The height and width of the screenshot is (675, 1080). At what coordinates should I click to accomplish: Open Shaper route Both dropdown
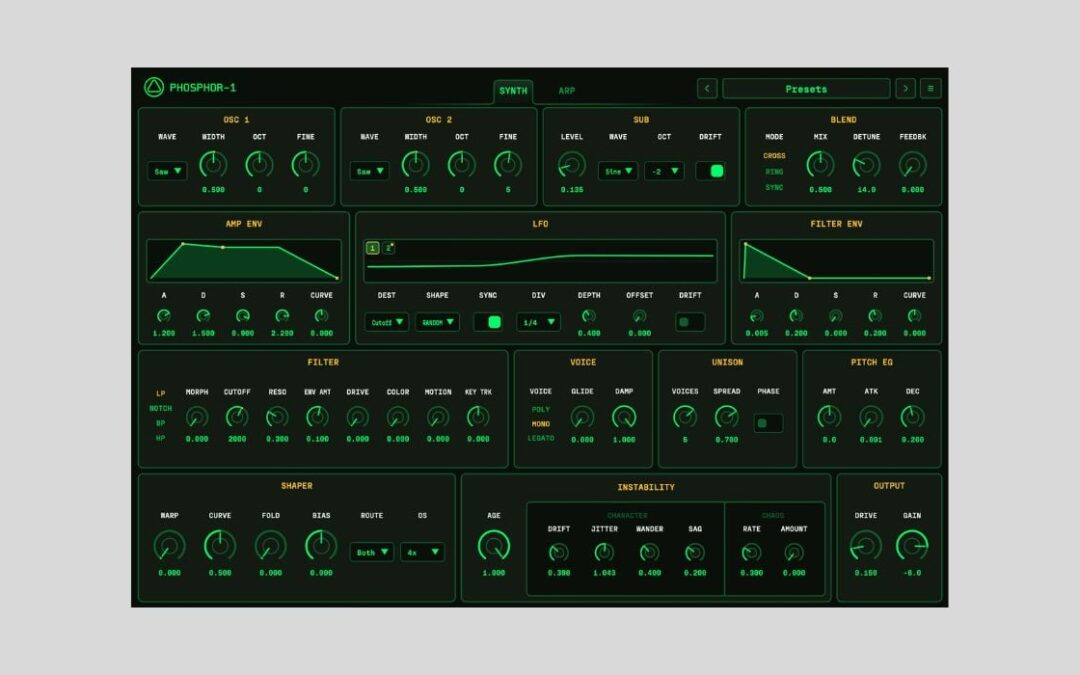[x=372, y=552]
